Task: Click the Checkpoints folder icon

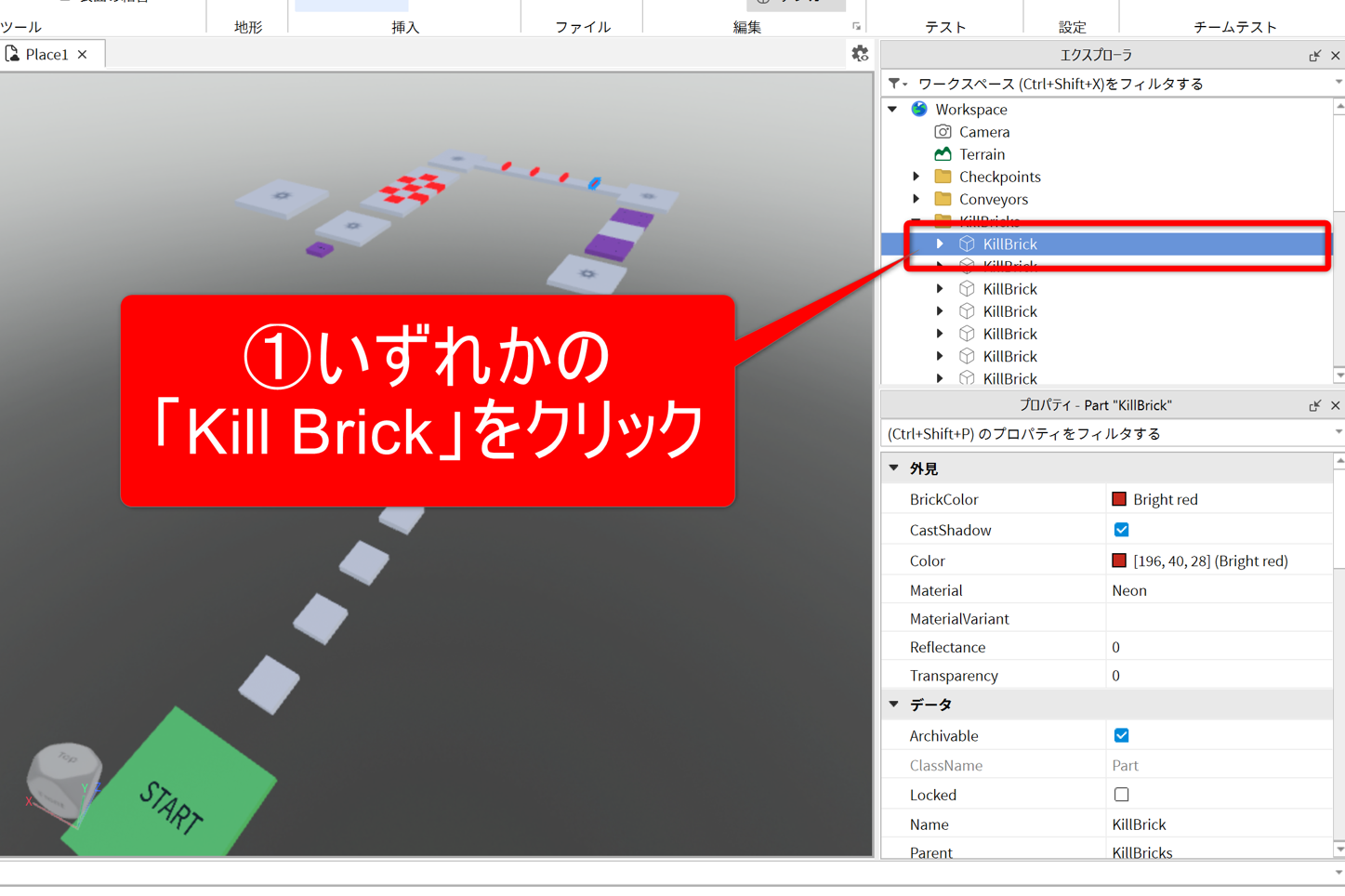Action: pos(943,177)
